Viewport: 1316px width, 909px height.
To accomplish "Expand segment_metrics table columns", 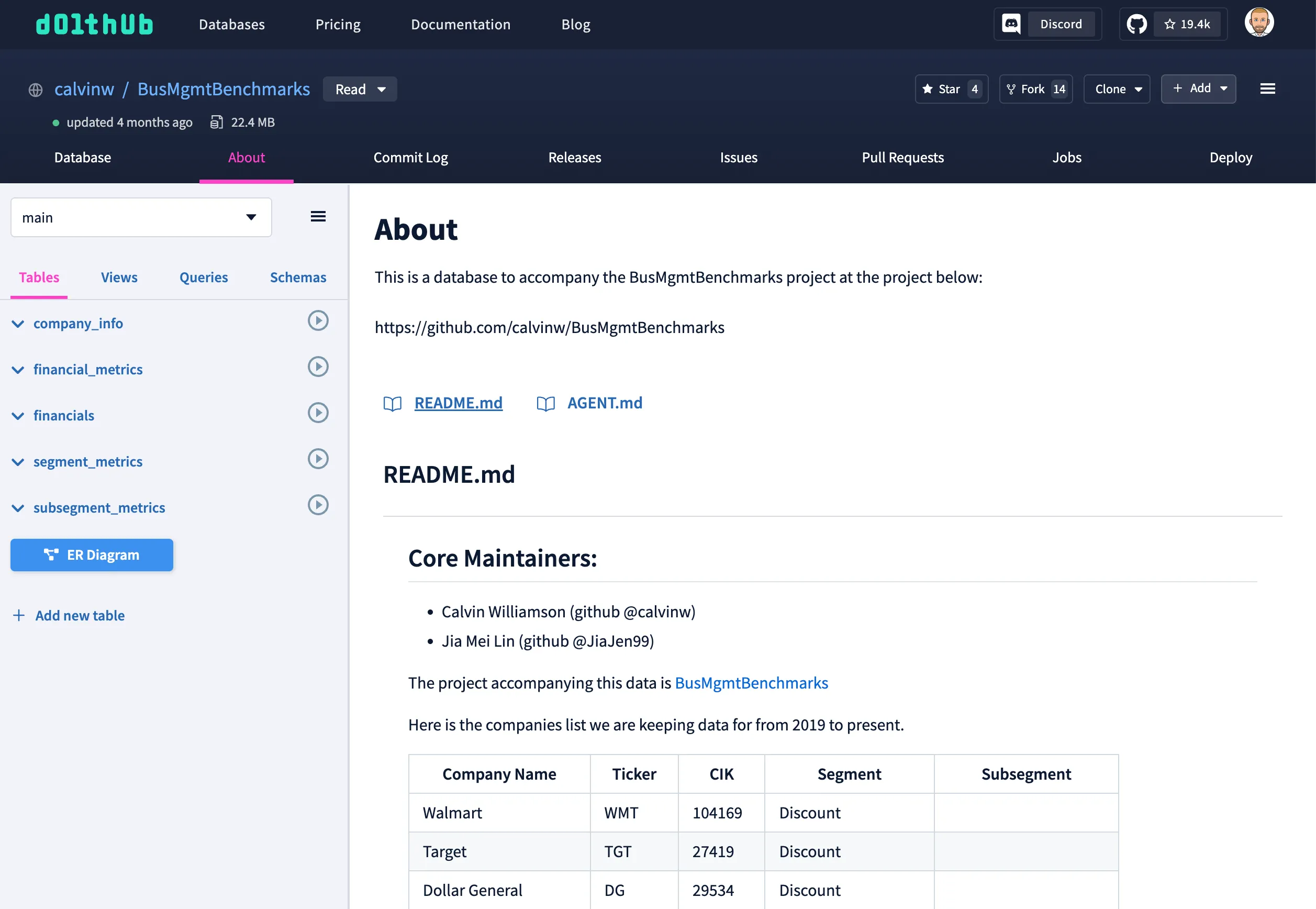I will tap(18, 462).
